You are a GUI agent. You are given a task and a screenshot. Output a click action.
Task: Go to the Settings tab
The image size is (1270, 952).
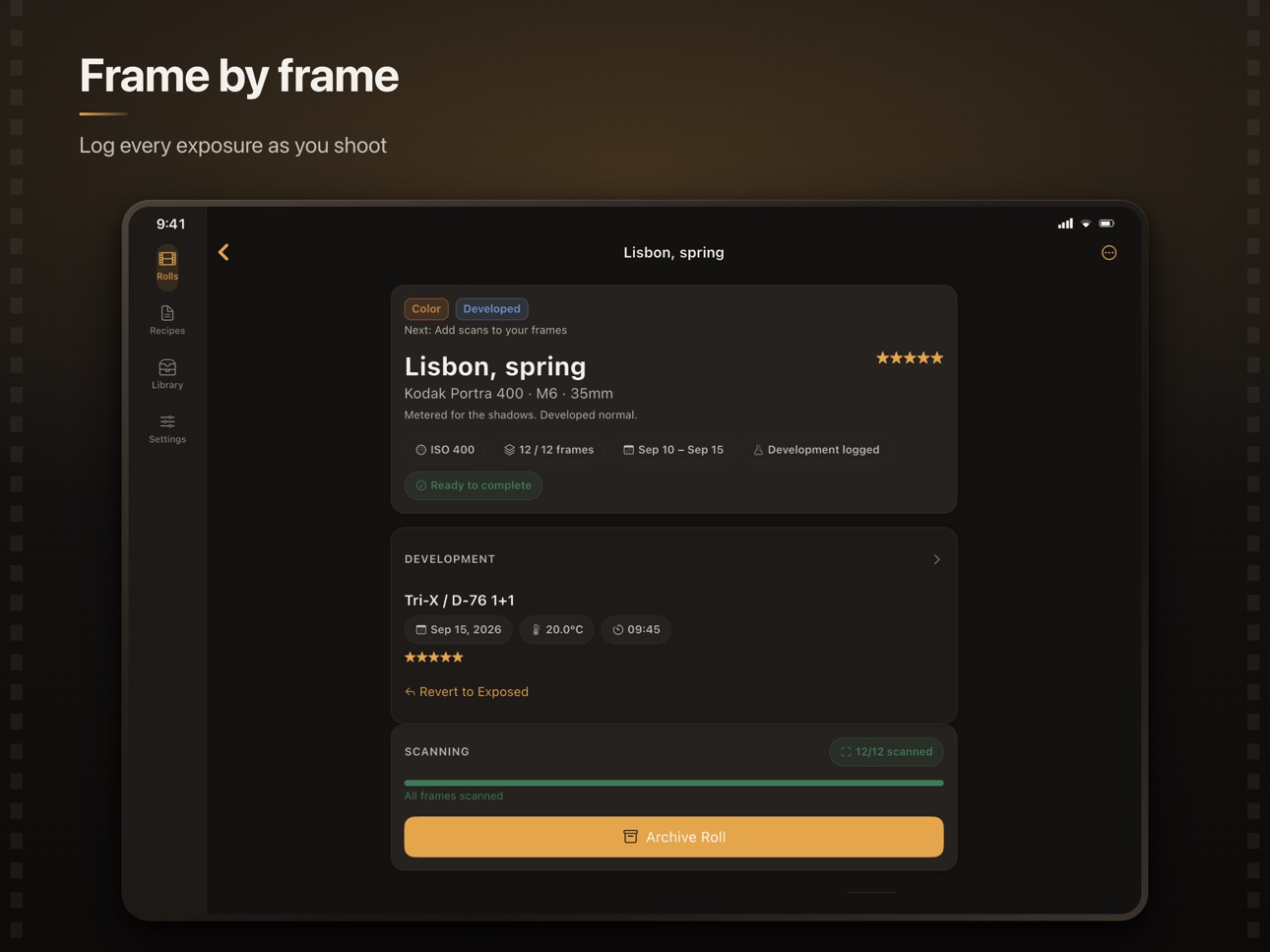point(167,428)
